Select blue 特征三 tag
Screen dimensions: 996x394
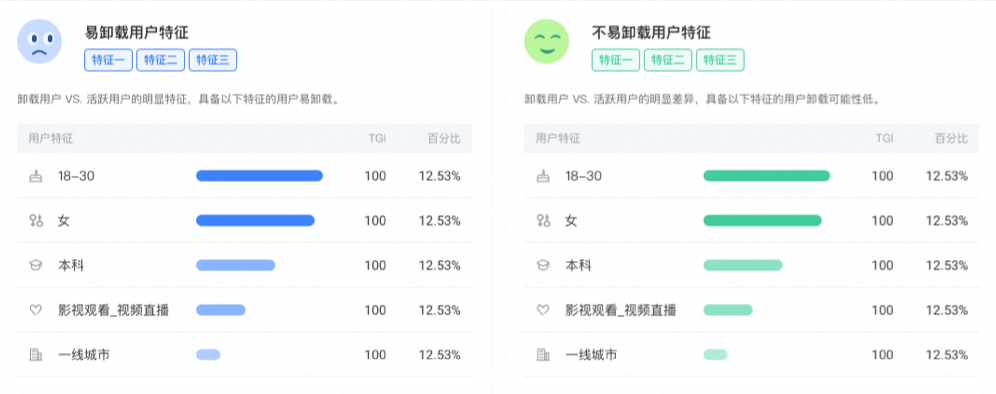213,60
